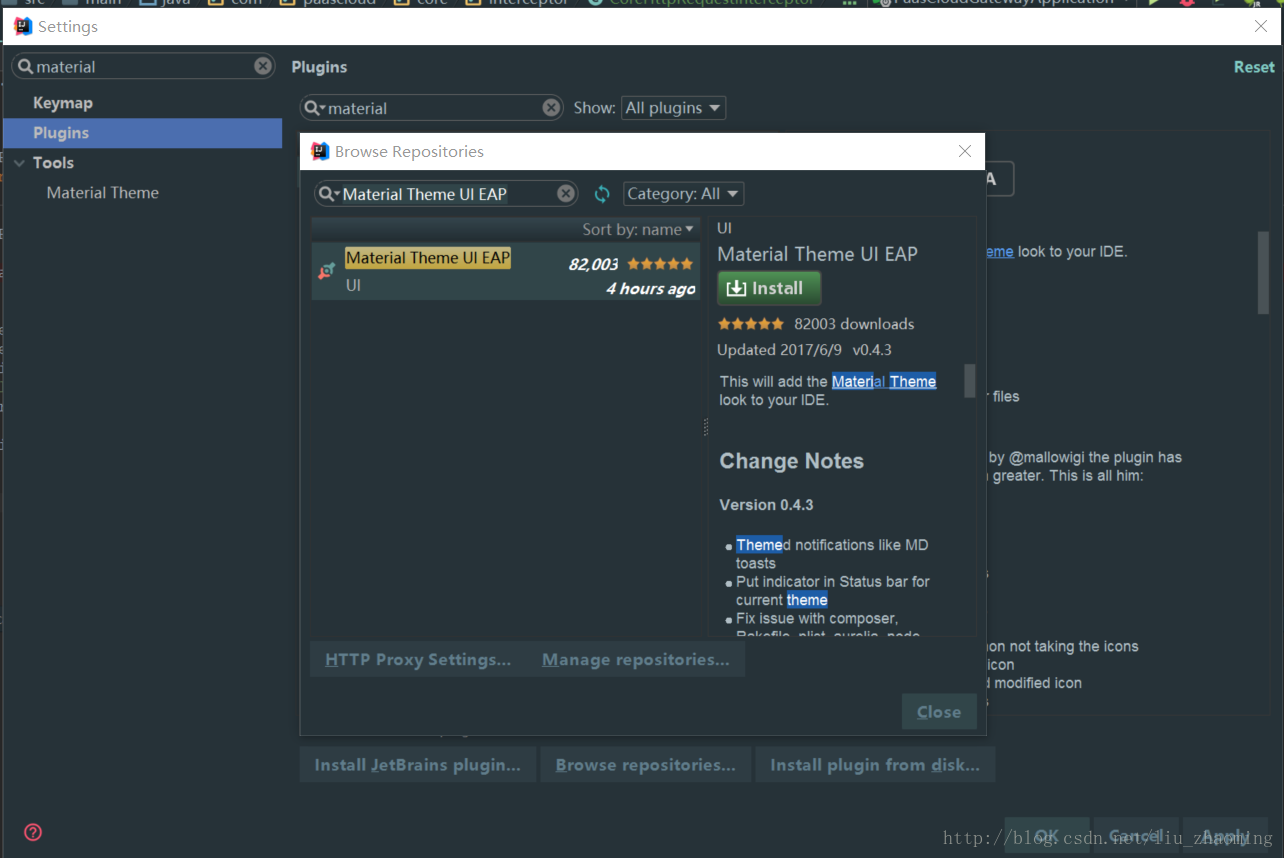Clear the Plugins panel 'material' search

(x=552, y=108)
